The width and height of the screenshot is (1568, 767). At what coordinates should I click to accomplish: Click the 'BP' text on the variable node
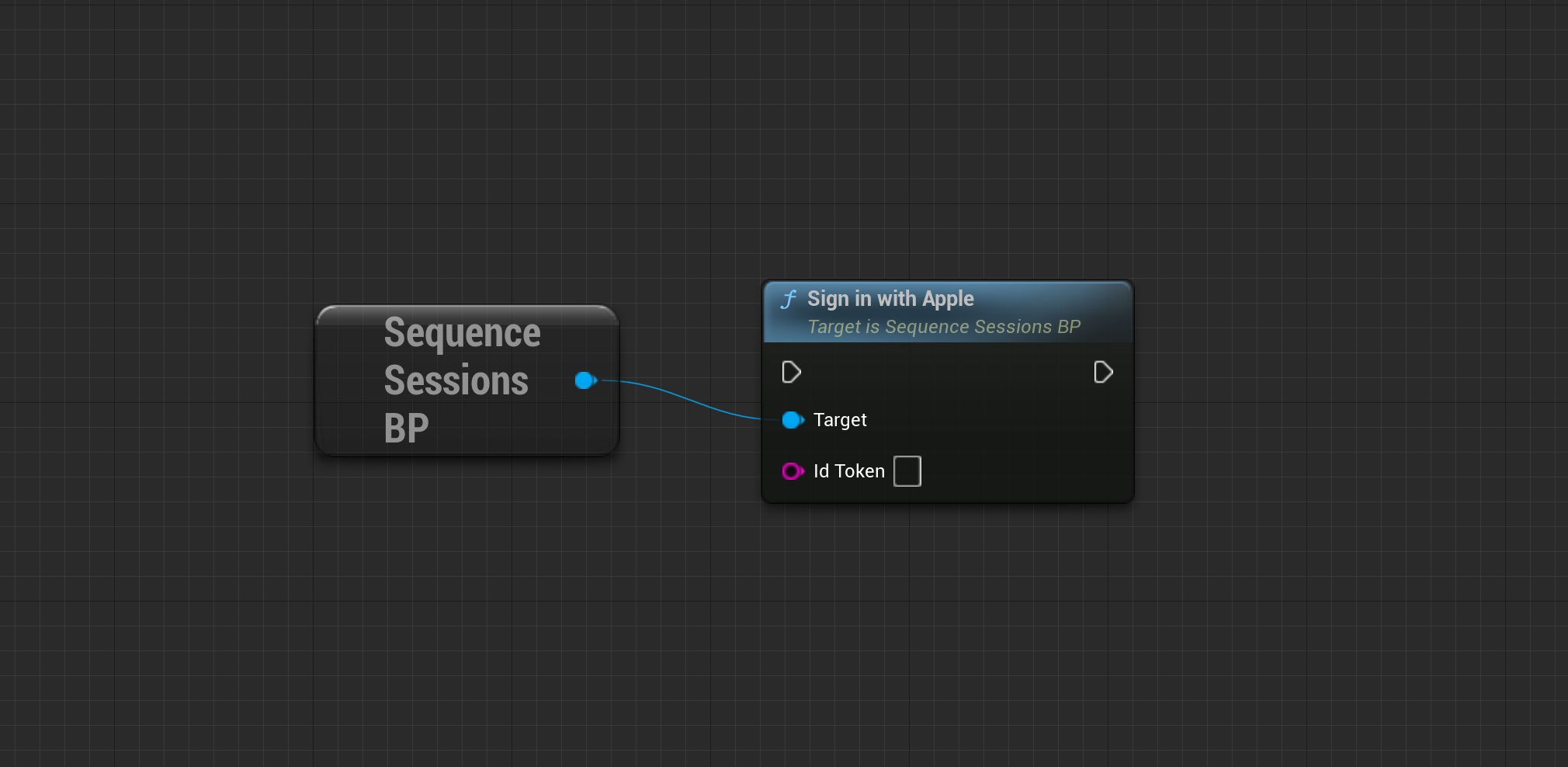click(406, 428)
